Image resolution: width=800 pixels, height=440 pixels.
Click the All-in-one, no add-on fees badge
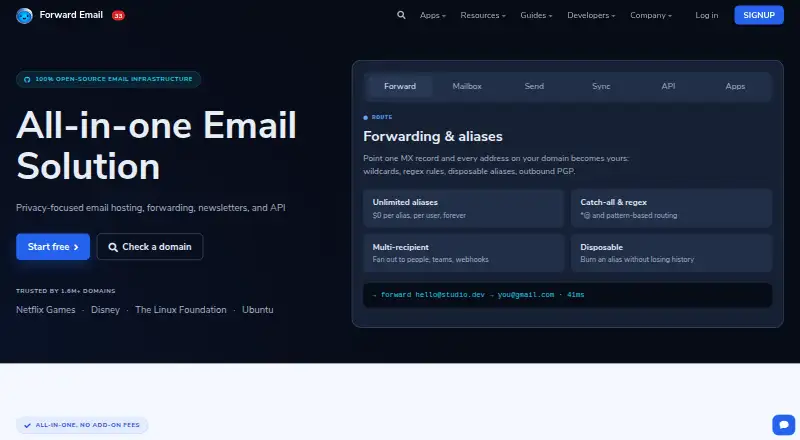coord(82,425)
